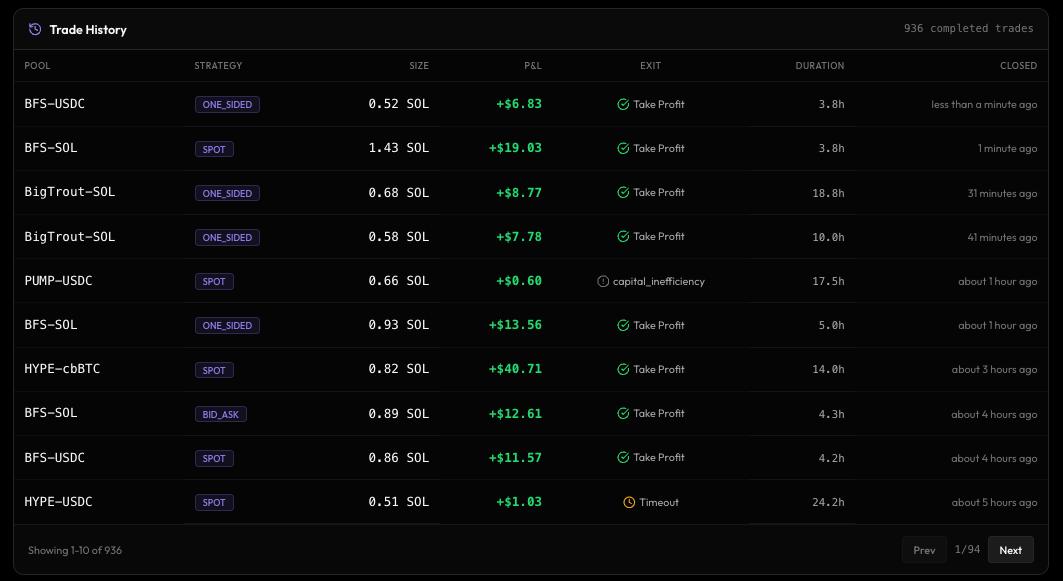
Task: Click '31 minutes ago' closed time
Action: (1002, 193)
